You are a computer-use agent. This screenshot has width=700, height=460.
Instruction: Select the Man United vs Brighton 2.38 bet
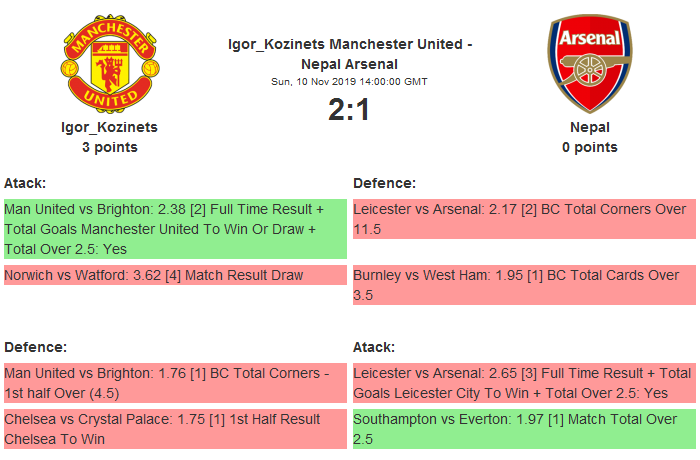click(x=175, y=229)
